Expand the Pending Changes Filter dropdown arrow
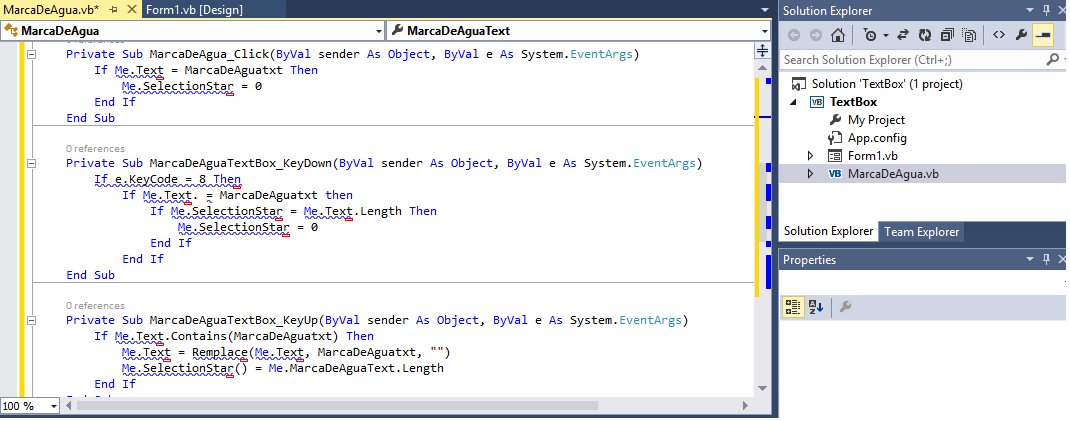The width and height of the screenshot is (1070, 421). 886,35
